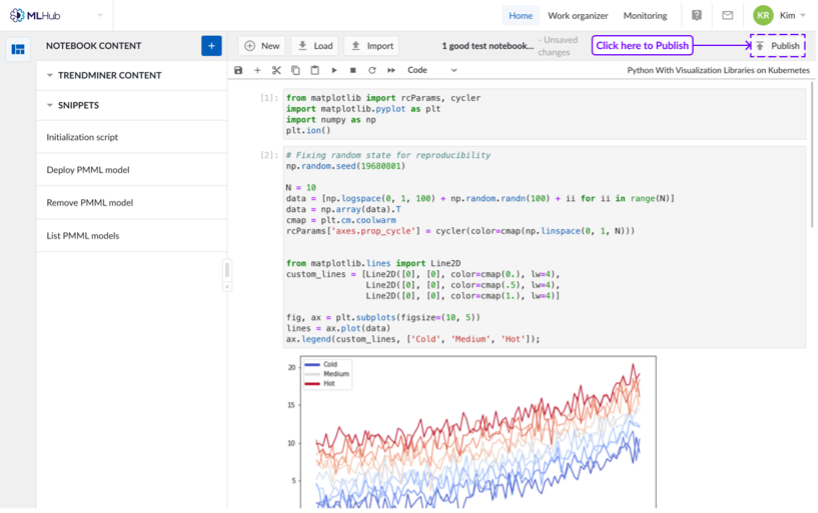Go to the Monitoring tab
Viewport: 818px width, 513px height.
(x=645, y=16)
